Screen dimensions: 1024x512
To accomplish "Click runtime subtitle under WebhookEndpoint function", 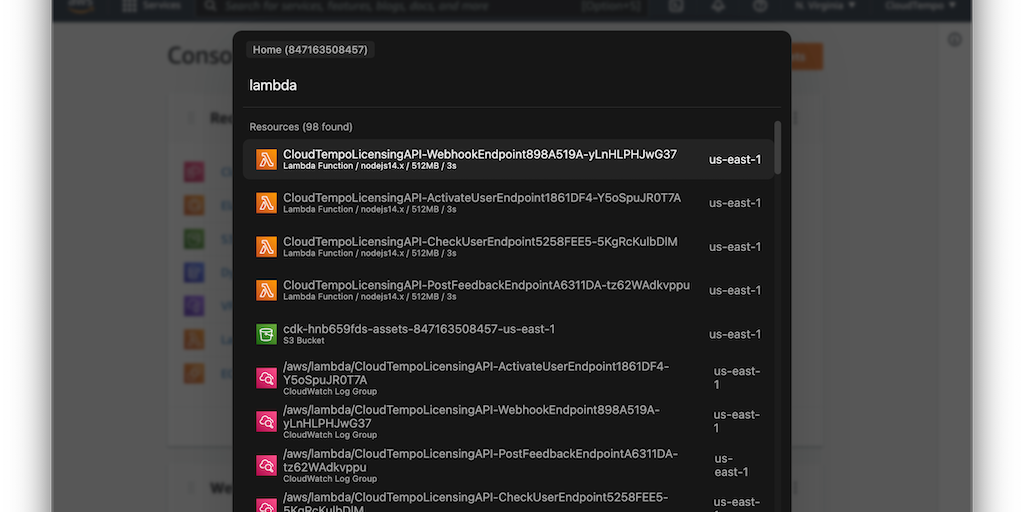I will coord(370,166).
